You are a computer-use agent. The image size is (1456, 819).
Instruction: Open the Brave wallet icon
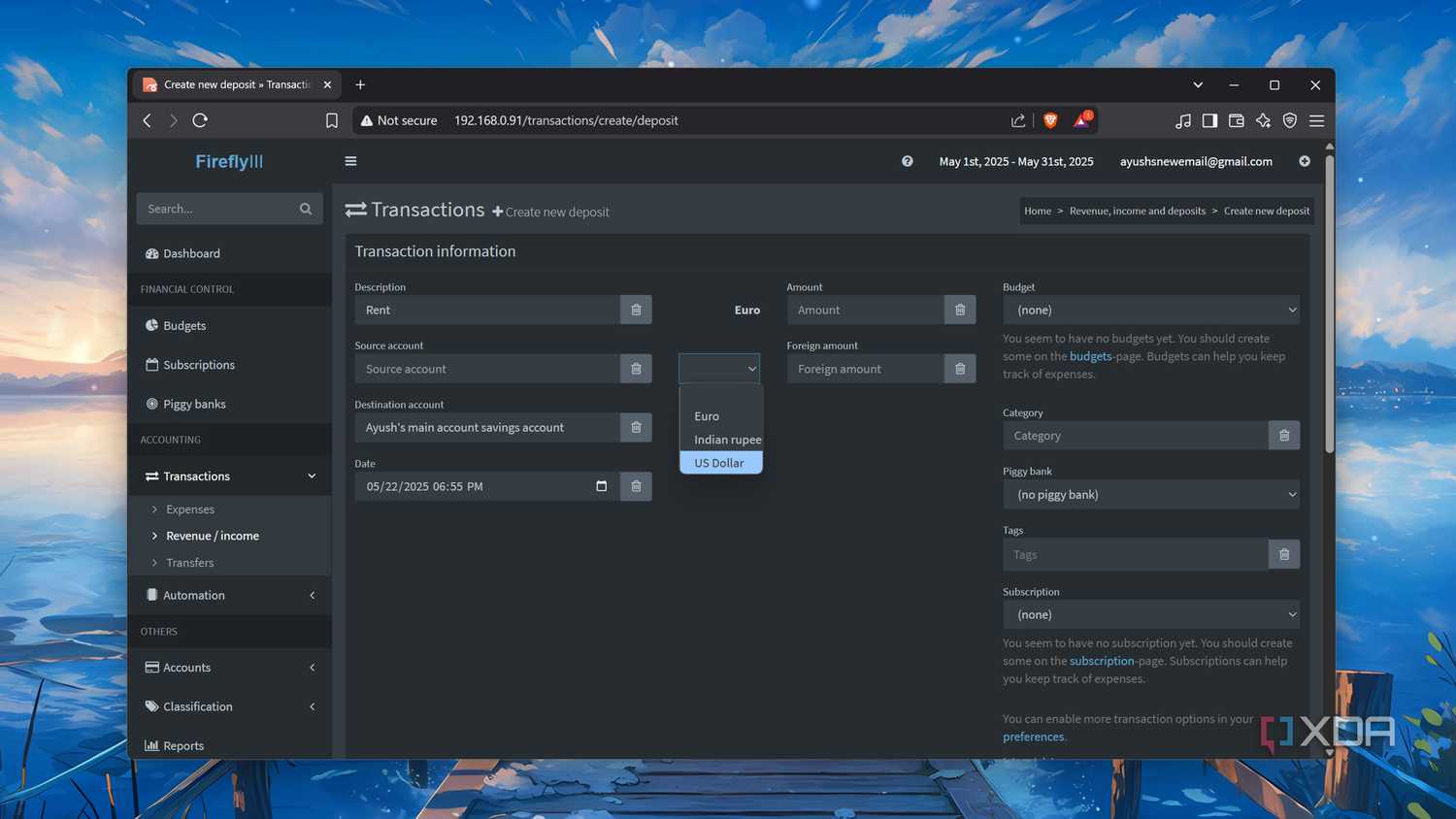point(1236,120)
